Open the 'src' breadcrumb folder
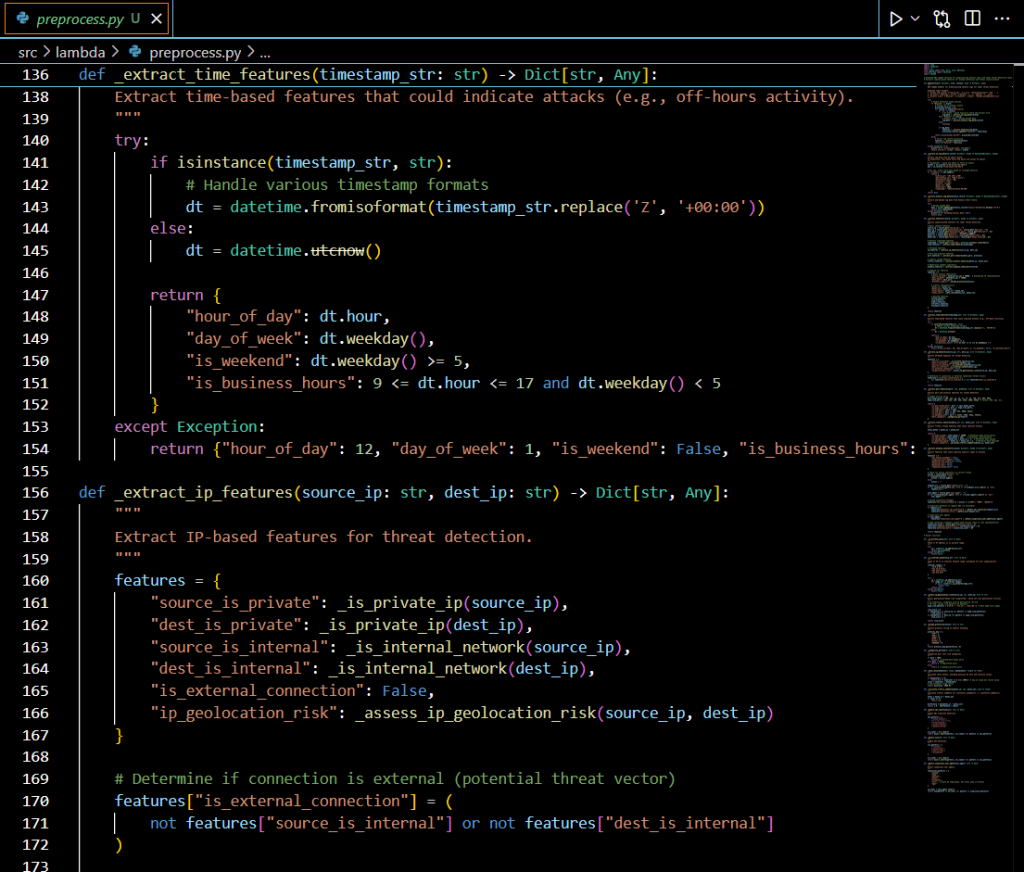The width and height of the screenshot is (1024, 872). (x=29, y=52)
